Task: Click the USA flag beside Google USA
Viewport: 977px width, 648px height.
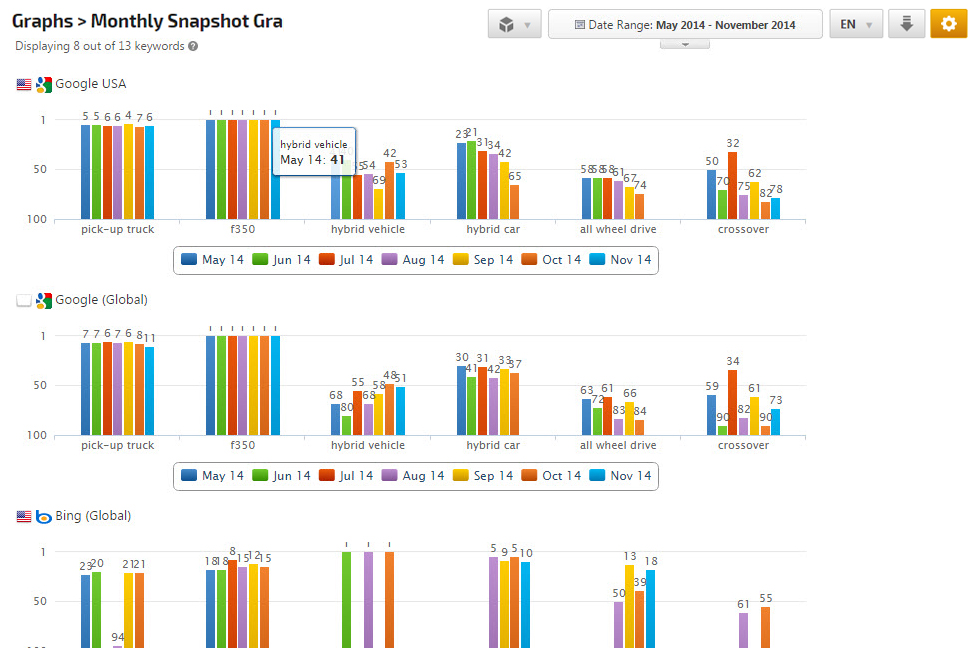Action: tap(24, 85)
